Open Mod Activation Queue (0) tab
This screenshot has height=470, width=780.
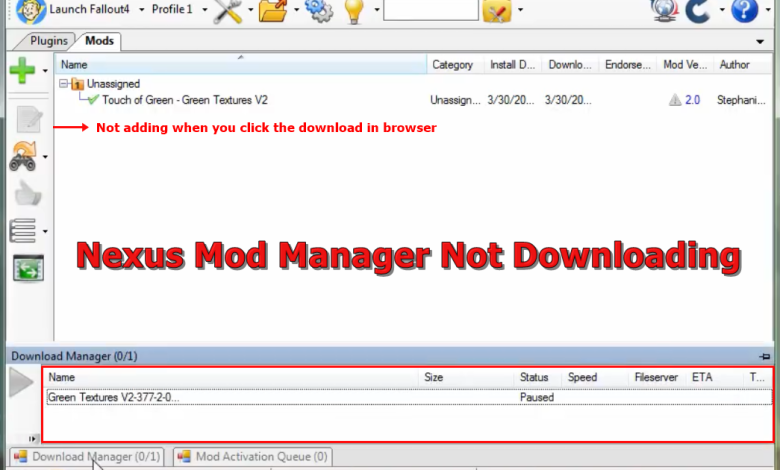coord(254,457)
